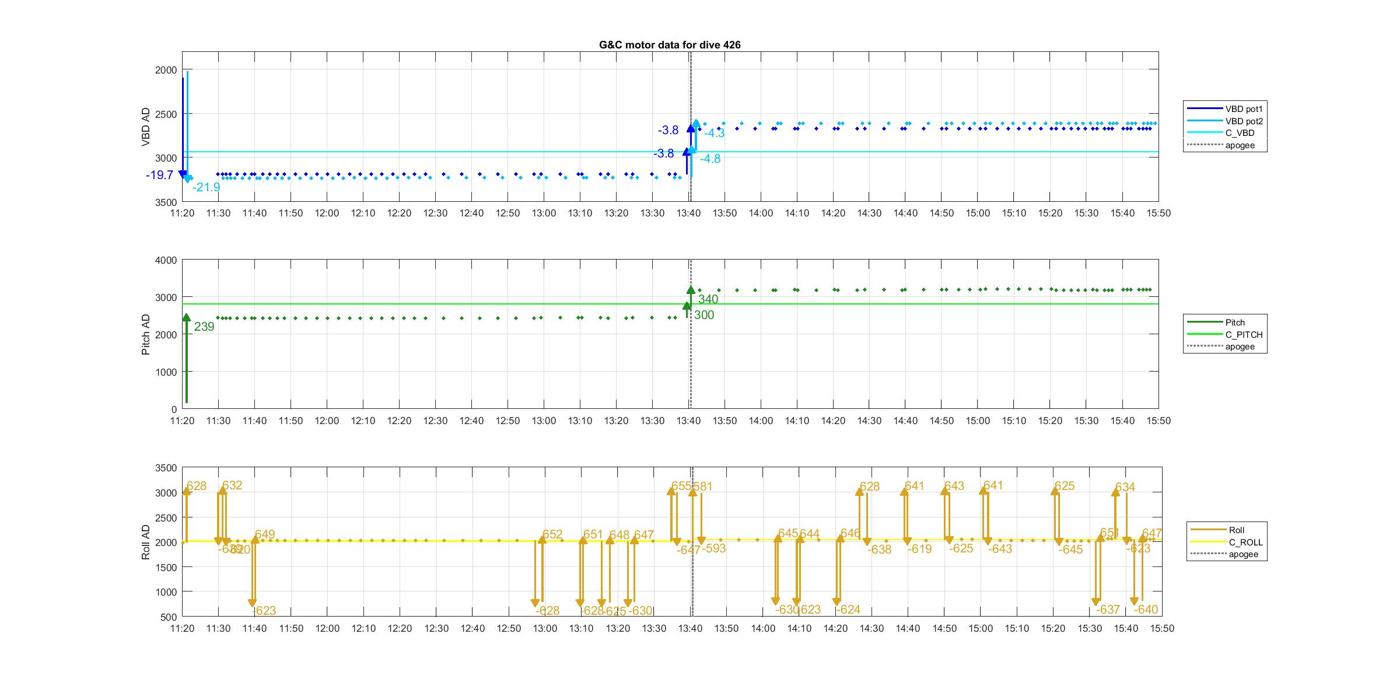Viewport: 1400px width, 693px height.
Task: Click the 239 pitch move annotation
Action: [204, 327]
